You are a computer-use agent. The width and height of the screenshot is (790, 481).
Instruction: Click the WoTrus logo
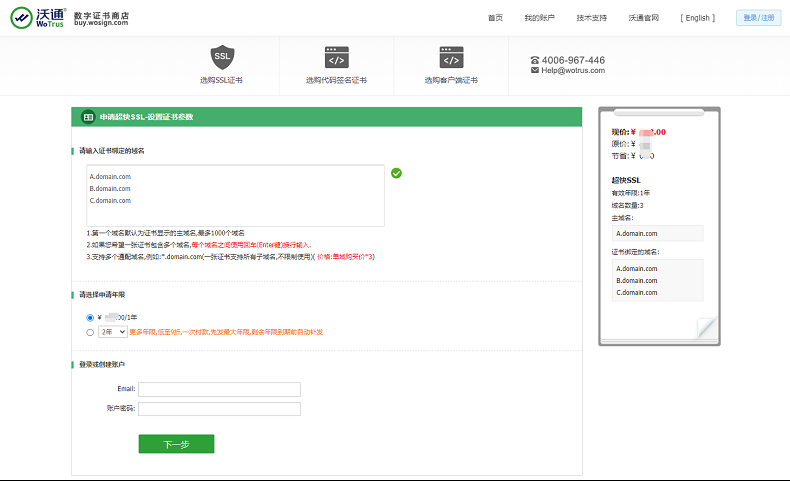(x=38, y=17)
